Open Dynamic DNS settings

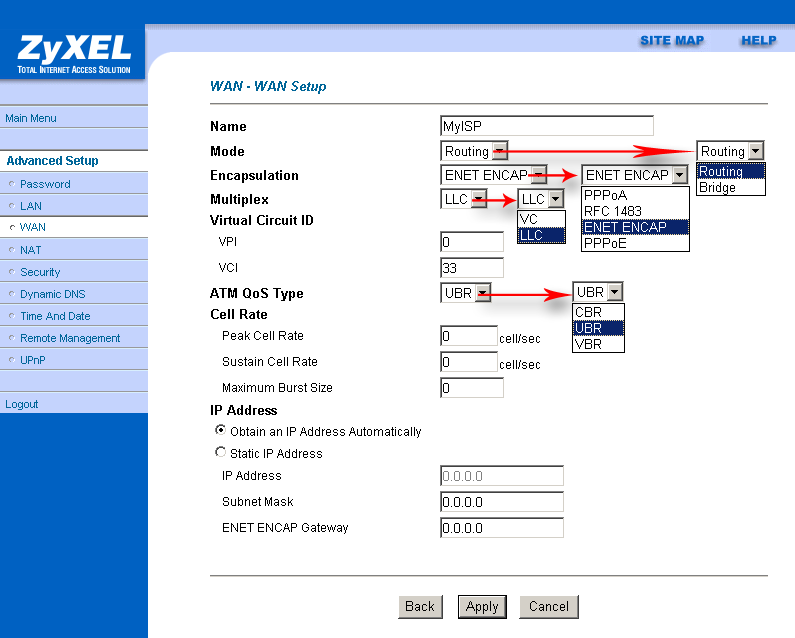[53, 294]
